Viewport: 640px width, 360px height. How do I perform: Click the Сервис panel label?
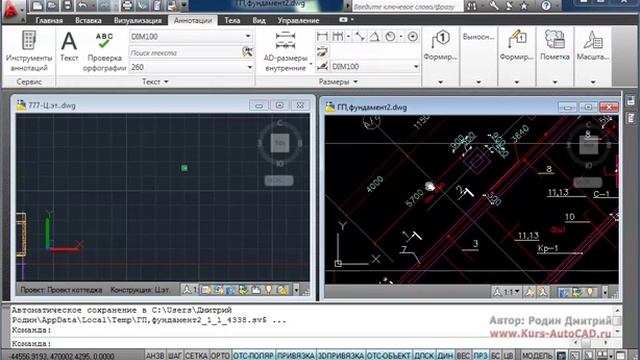tap(29, 82)
